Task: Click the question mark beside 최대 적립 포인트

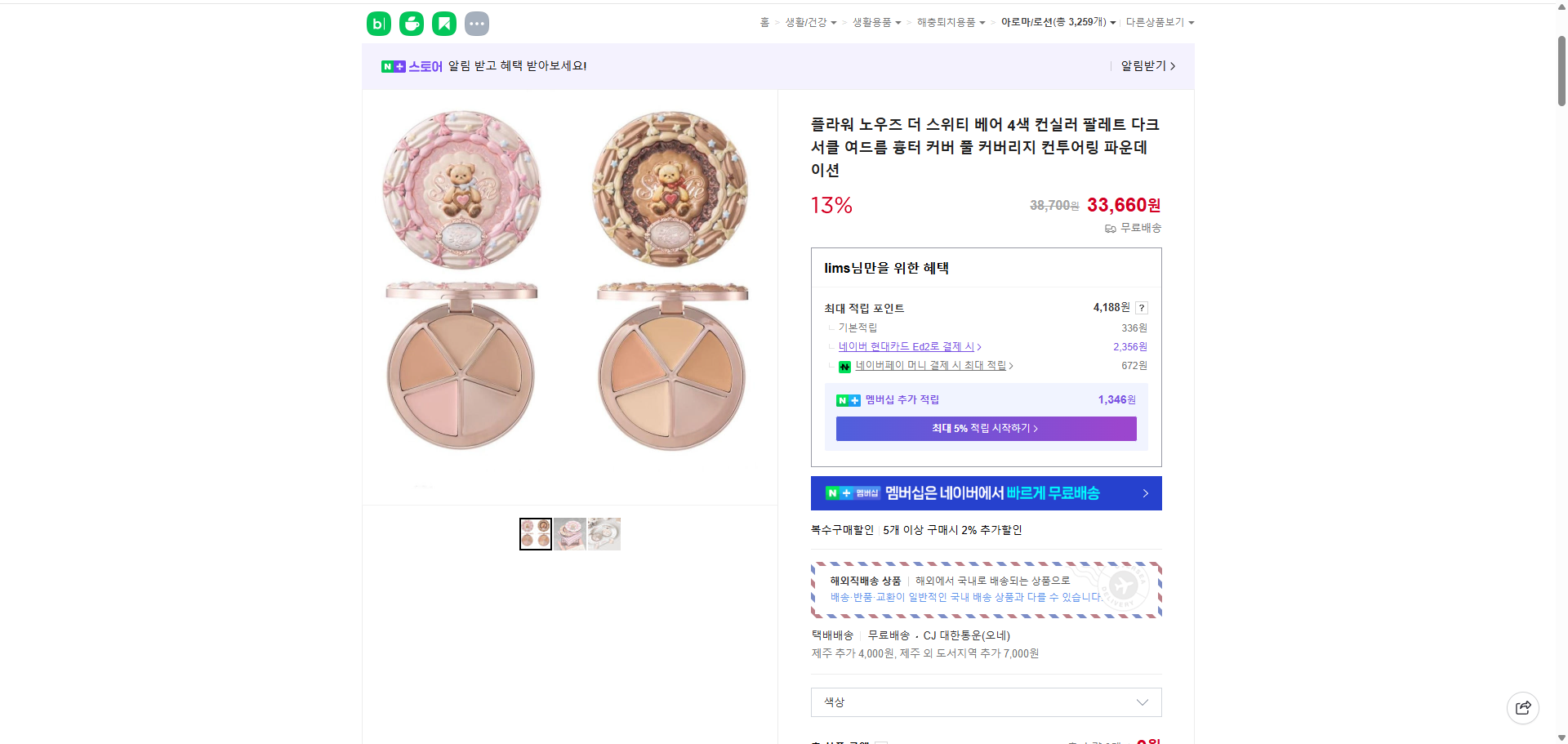Action: 1141,308
